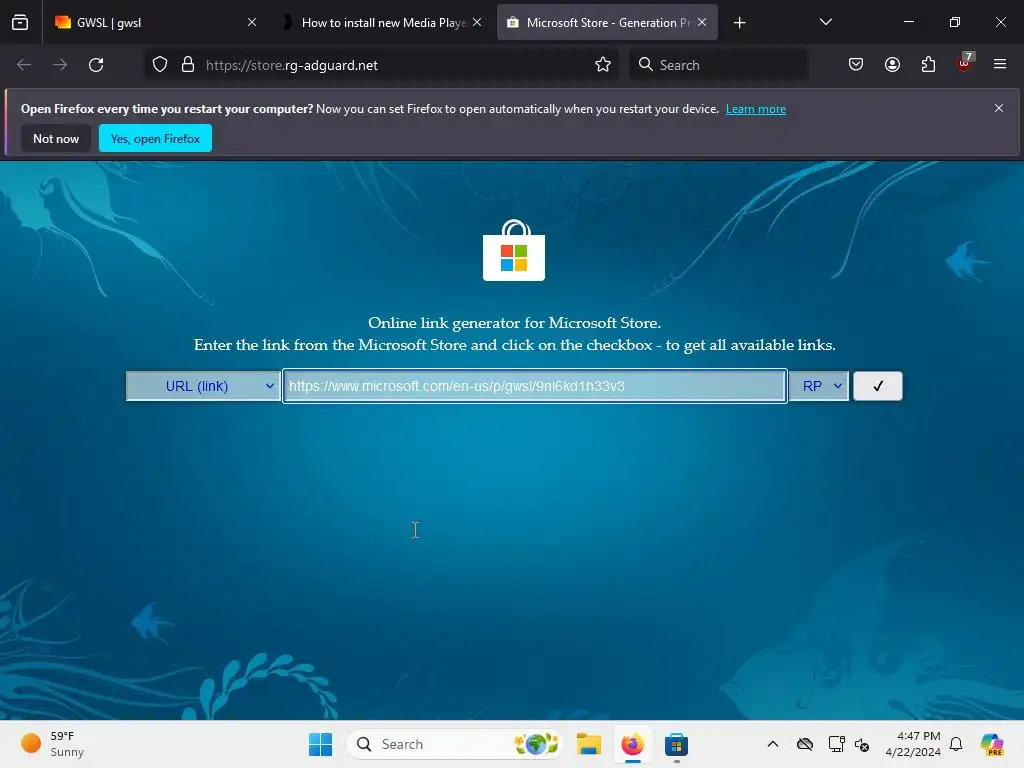Close the Microsoft Store Generation tab
The image size is (1024, 768).
pyautogui.click(x=702, y=22)
